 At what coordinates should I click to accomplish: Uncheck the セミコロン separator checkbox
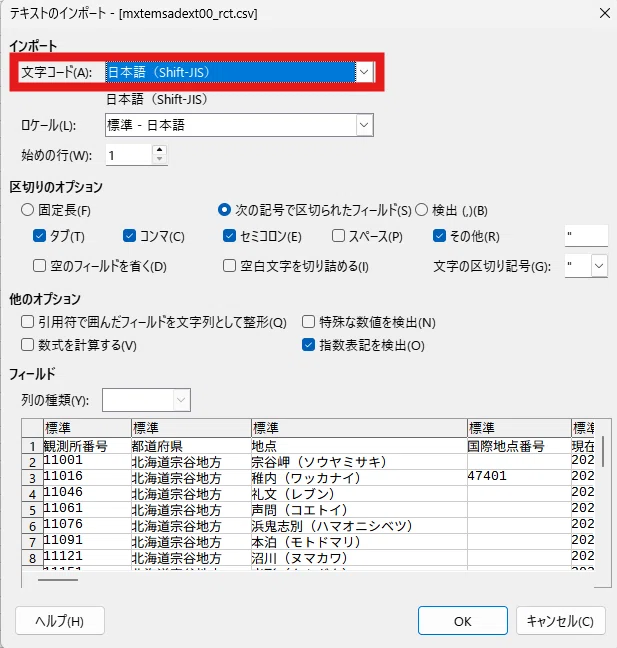[x=229, y=236]
